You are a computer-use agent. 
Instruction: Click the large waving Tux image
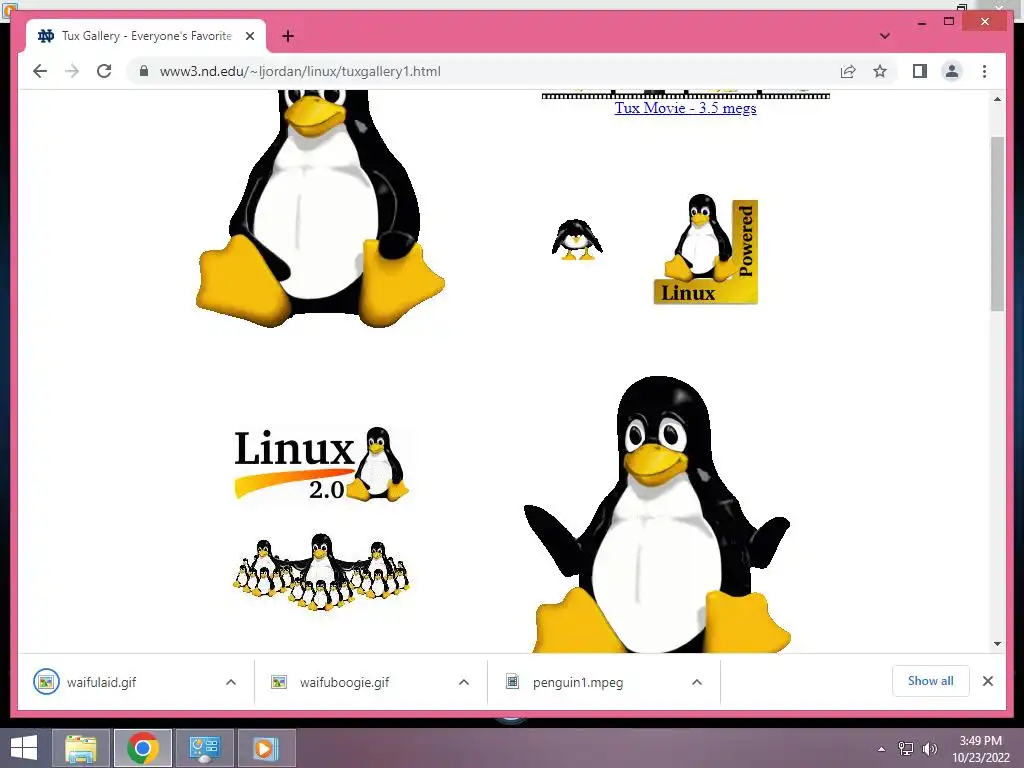click(x=657, y=514)
